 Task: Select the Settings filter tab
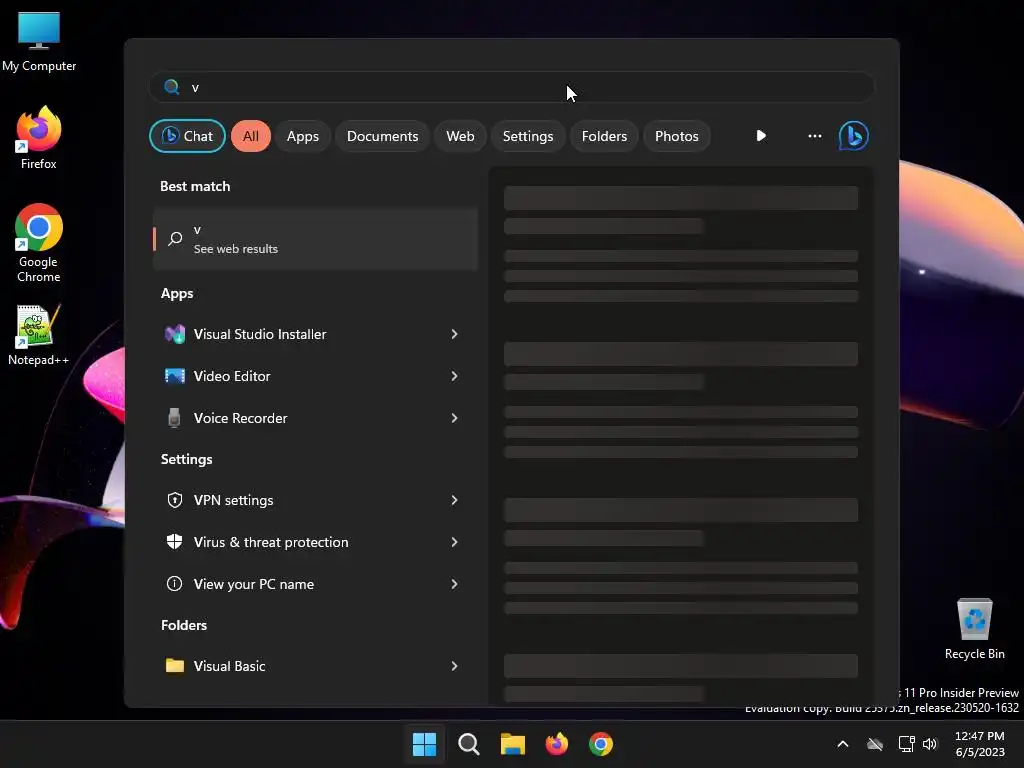[x=528, y=136]
